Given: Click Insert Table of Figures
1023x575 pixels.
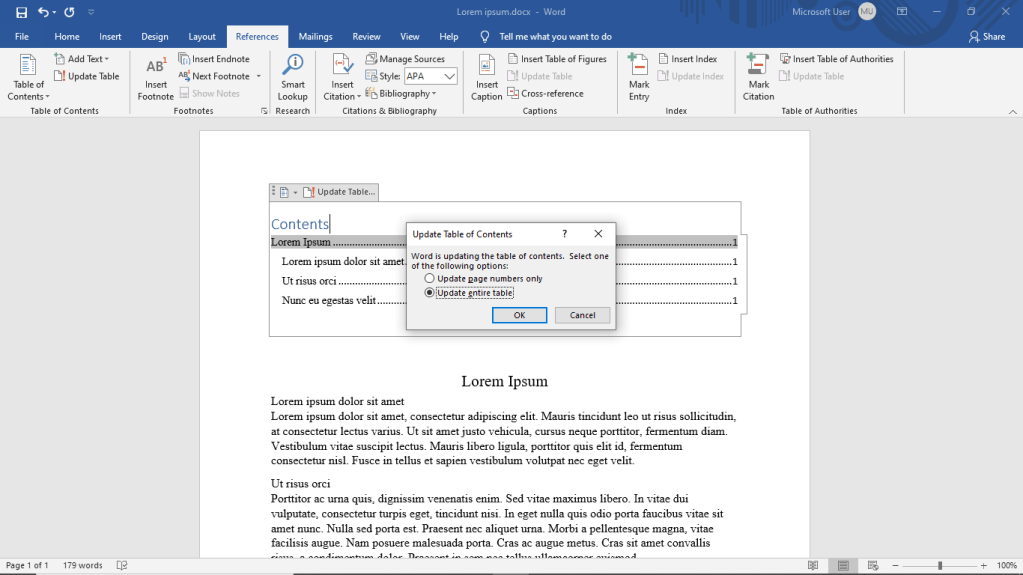Looking at the screenshot, I should [557, 59].
